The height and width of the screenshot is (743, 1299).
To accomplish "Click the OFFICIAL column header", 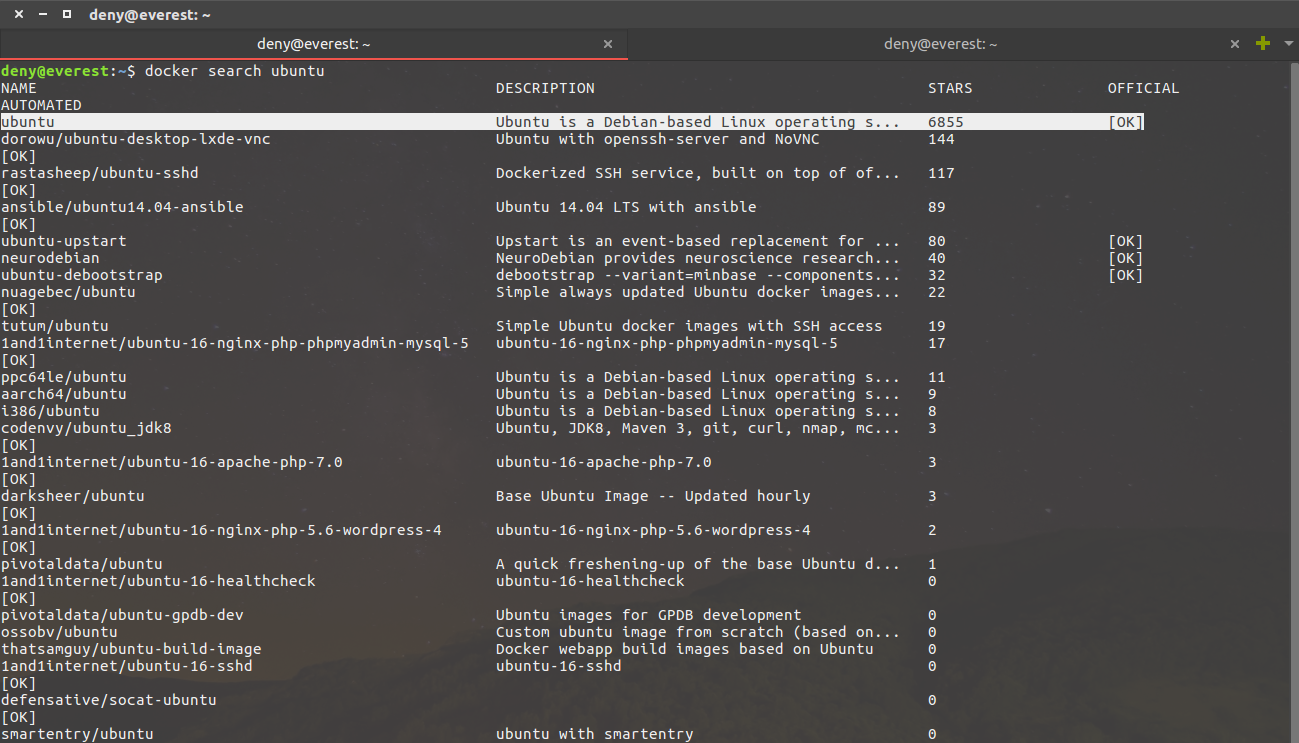I will pyautogui.click(x=1143, y=87).
